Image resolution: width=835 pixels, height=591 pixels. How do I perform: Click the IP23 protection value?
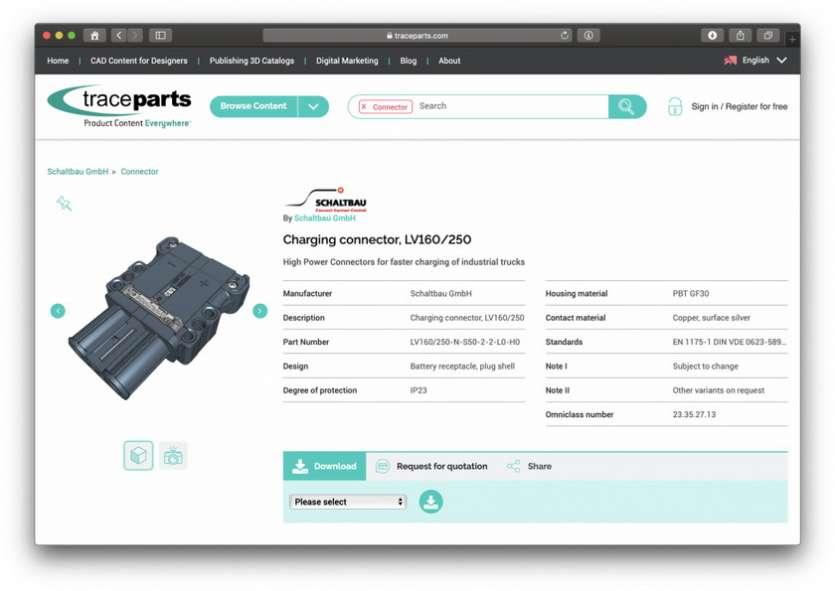[419, 390]
